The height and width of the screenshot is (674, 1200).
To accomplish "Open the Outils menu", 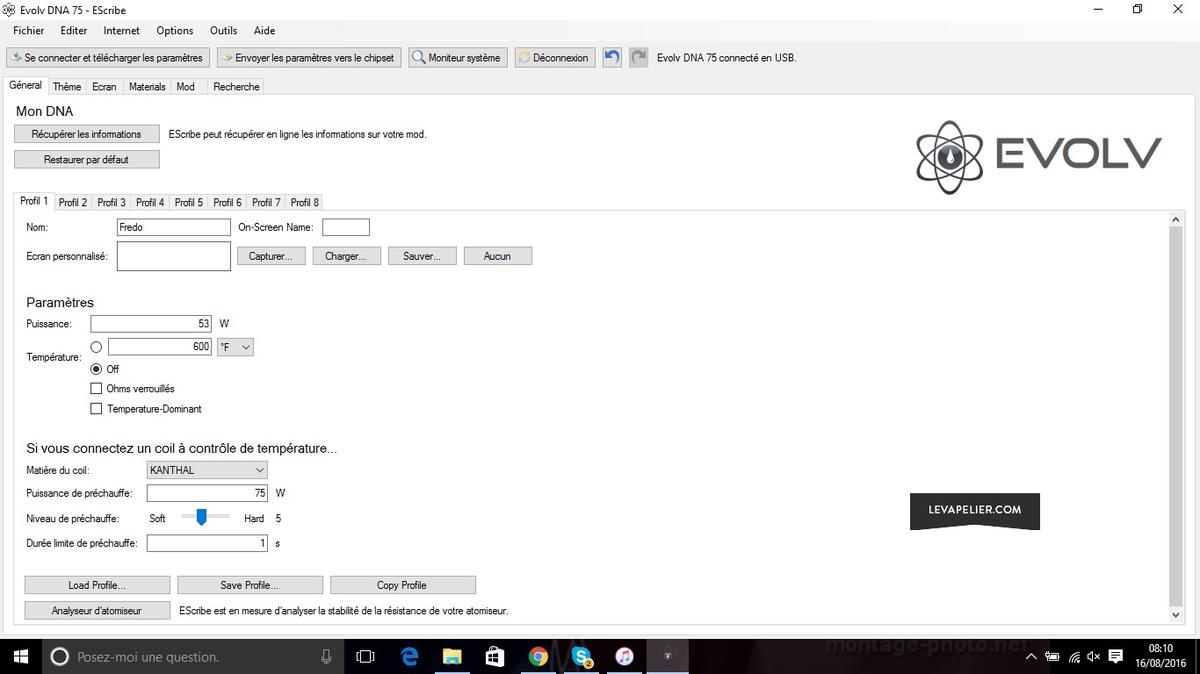I will point(224,31).
